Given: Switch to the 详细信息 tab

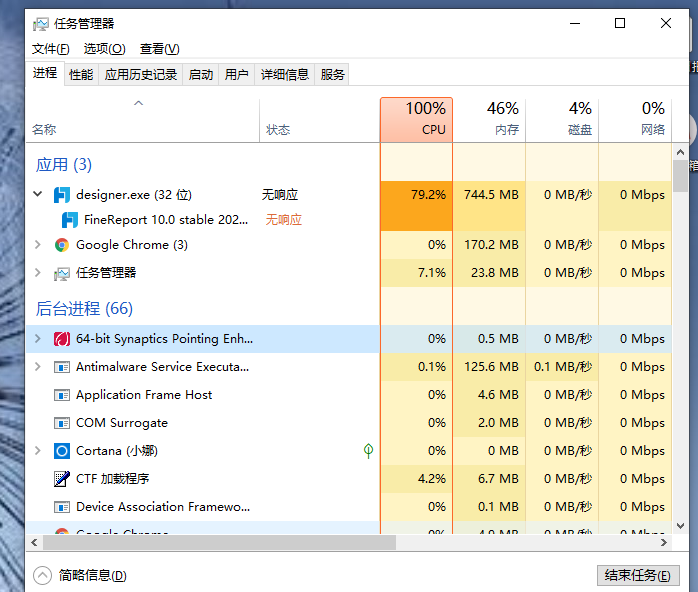Looking at the screenshot, I should click(x=284, y=74).
